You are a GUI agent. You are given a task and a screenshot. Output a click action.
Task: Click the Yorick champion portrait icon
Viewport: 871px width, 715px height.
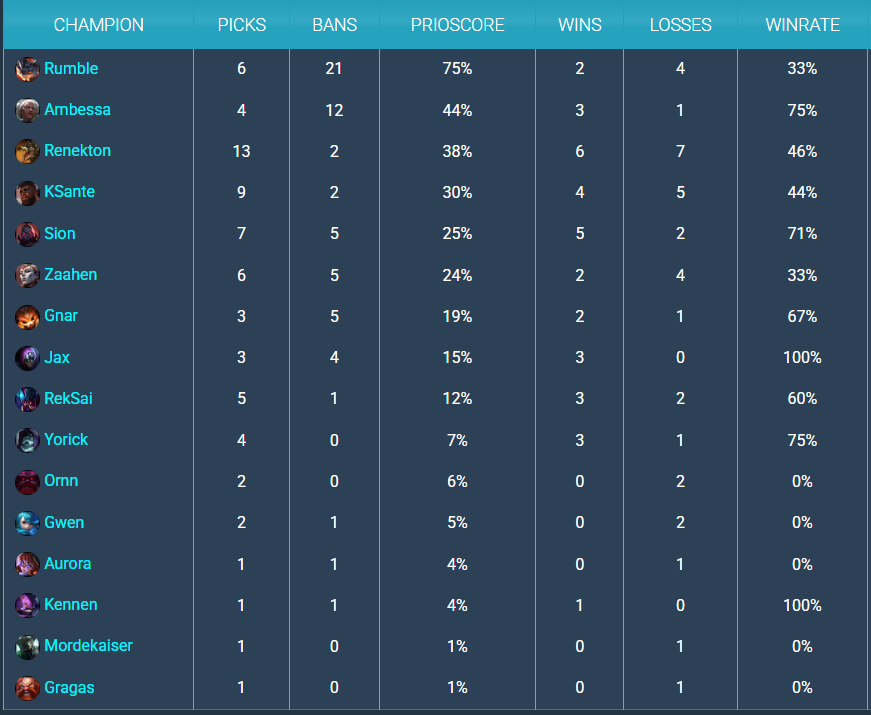(28, 440)
